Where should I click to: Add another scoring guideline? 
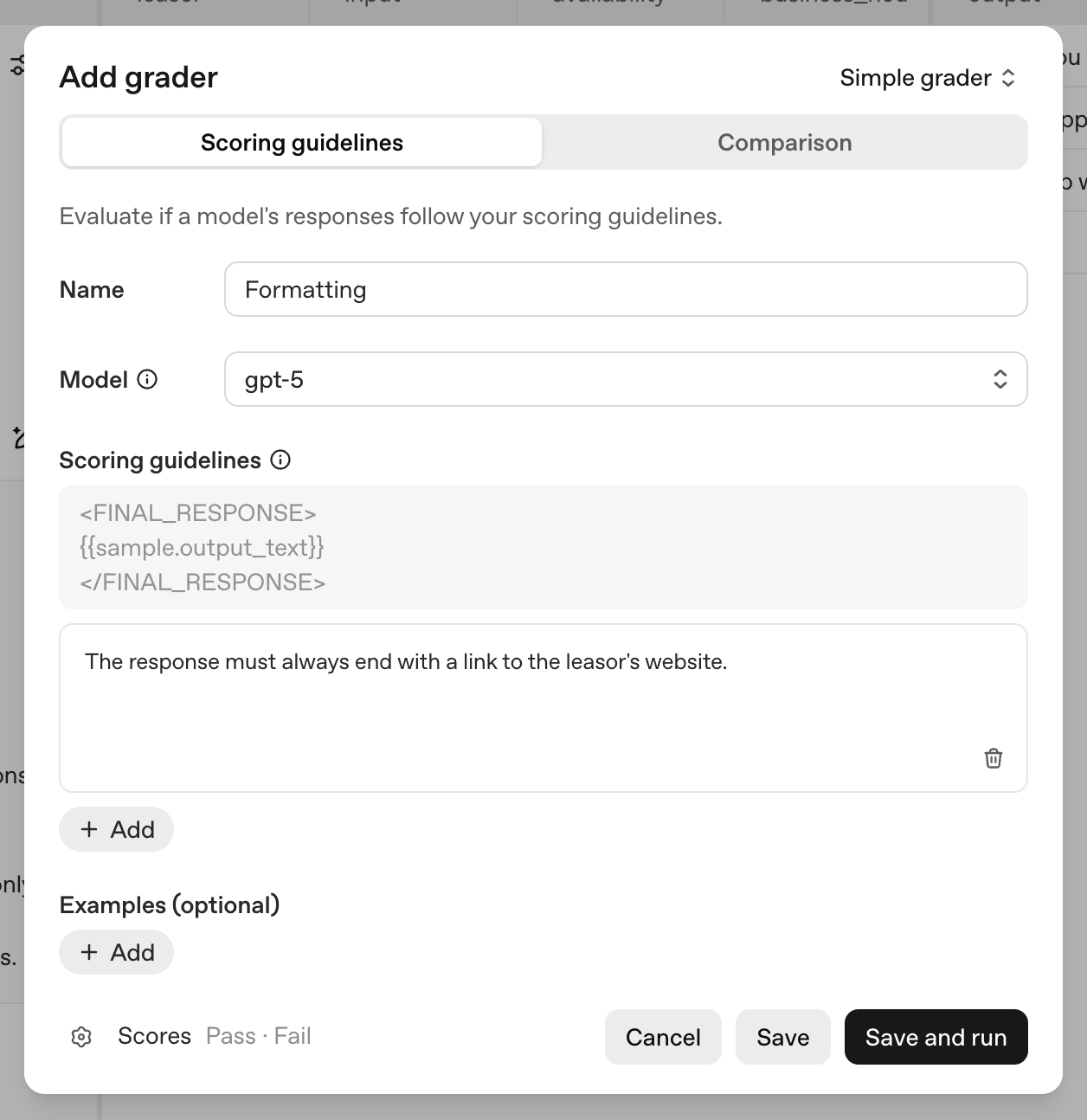pos(117,829)
